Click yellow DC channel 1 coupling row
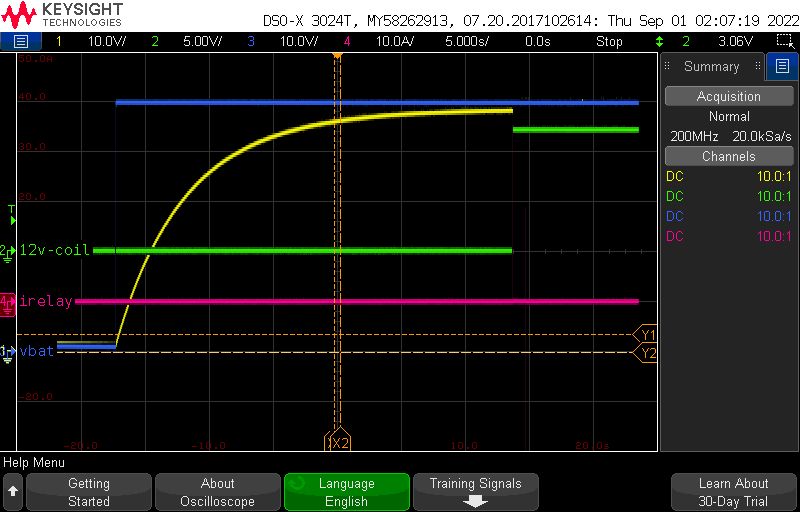800x512 pixels. (729, 176)
